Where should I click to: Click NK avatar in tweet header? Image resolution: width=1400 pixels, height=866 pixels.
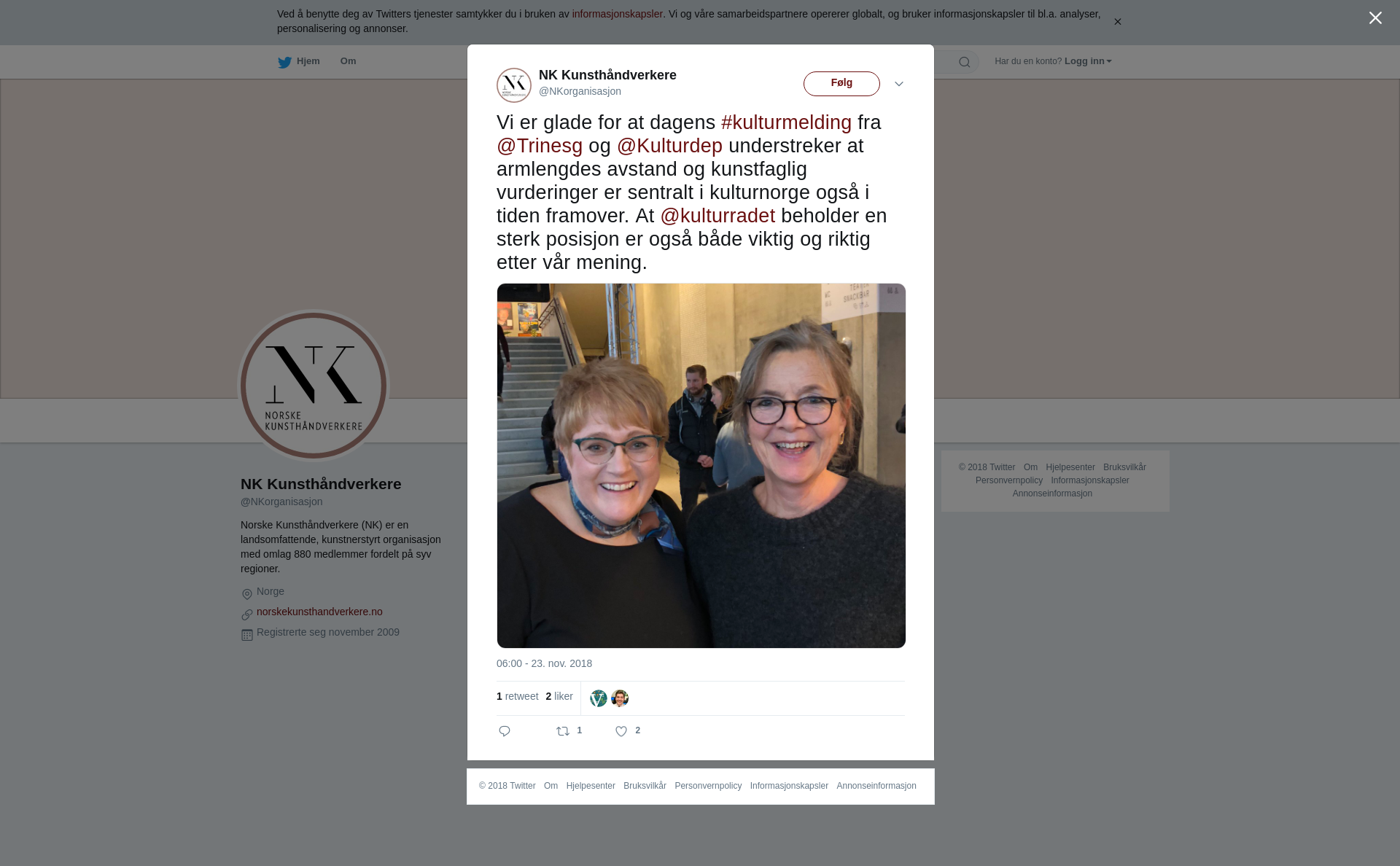point(514,85)
